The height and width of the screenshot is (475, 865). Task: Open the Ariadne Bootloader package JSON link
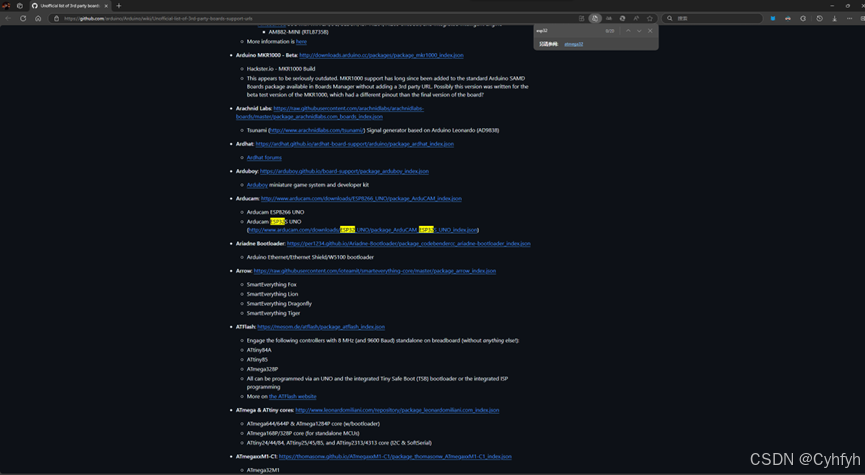pos(409,243)
